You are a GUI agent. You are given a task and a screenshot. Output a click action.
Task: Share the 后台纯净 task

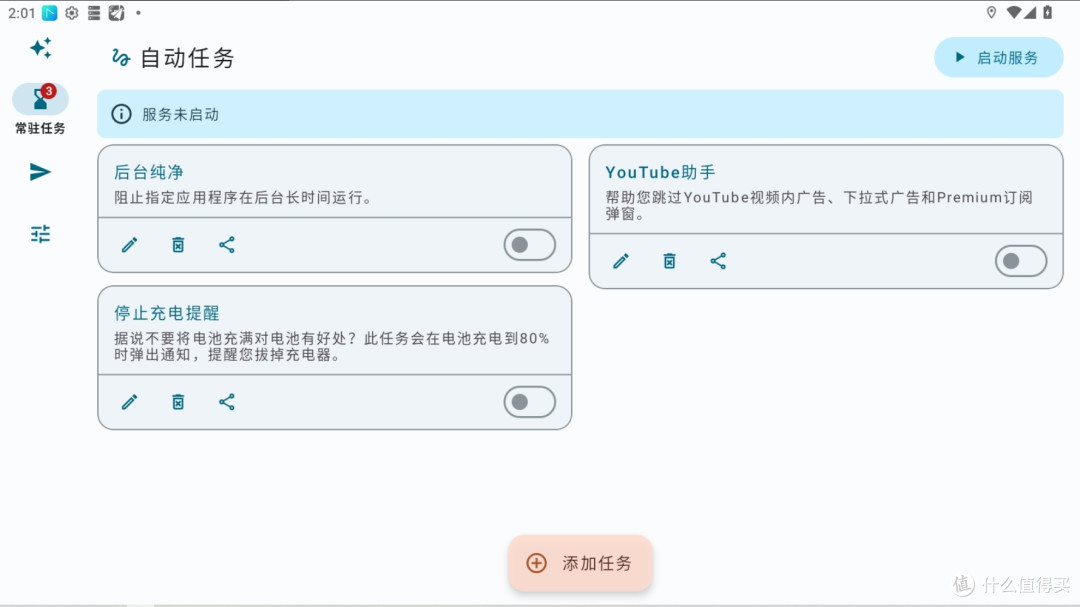point(227,244)
